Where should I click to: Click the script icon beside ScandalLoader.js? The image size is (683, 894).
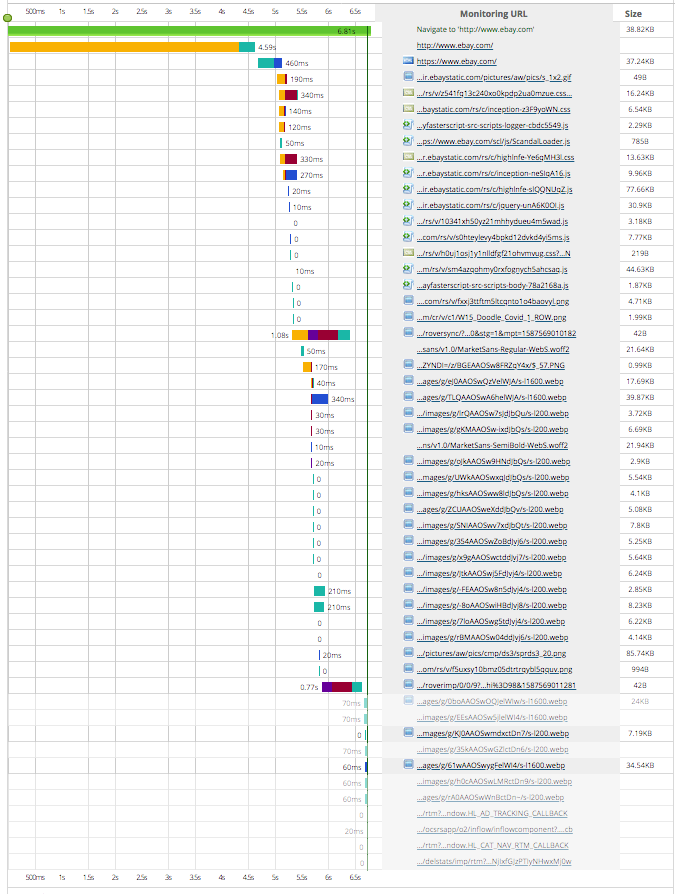(408, 140)
